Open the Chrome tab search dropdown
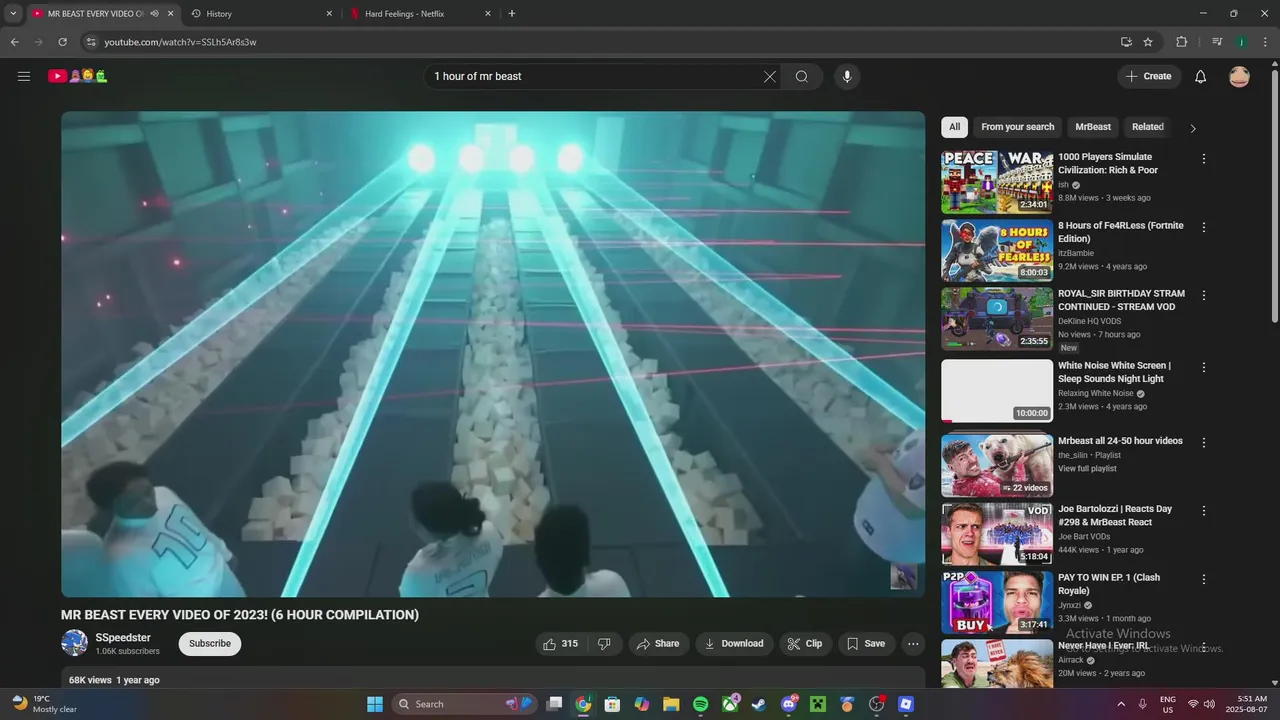The height and width of the screenshot is (720, 1280). click(13, 14)
